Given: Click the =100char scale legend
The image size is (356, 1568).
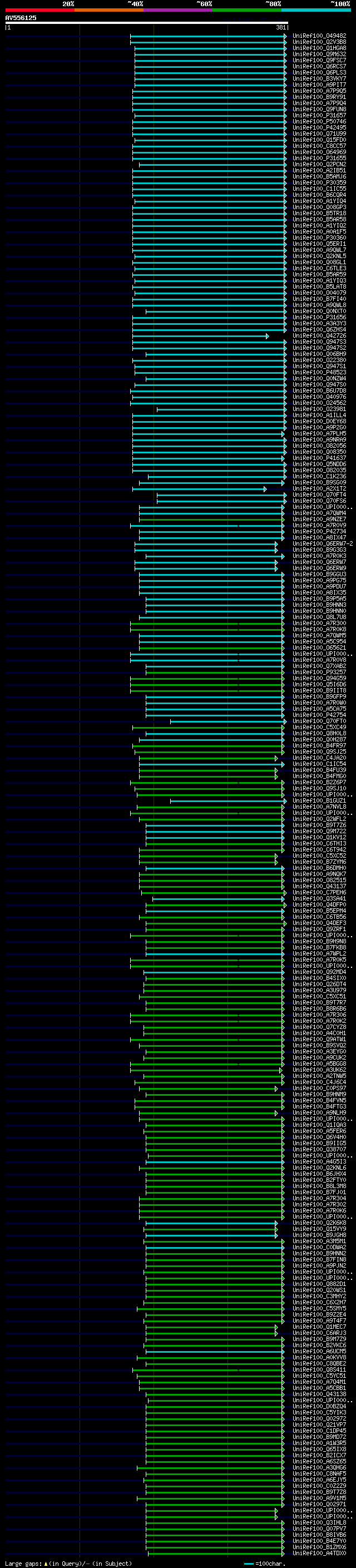Looking at the screenshot, I should coord(264,1564).
